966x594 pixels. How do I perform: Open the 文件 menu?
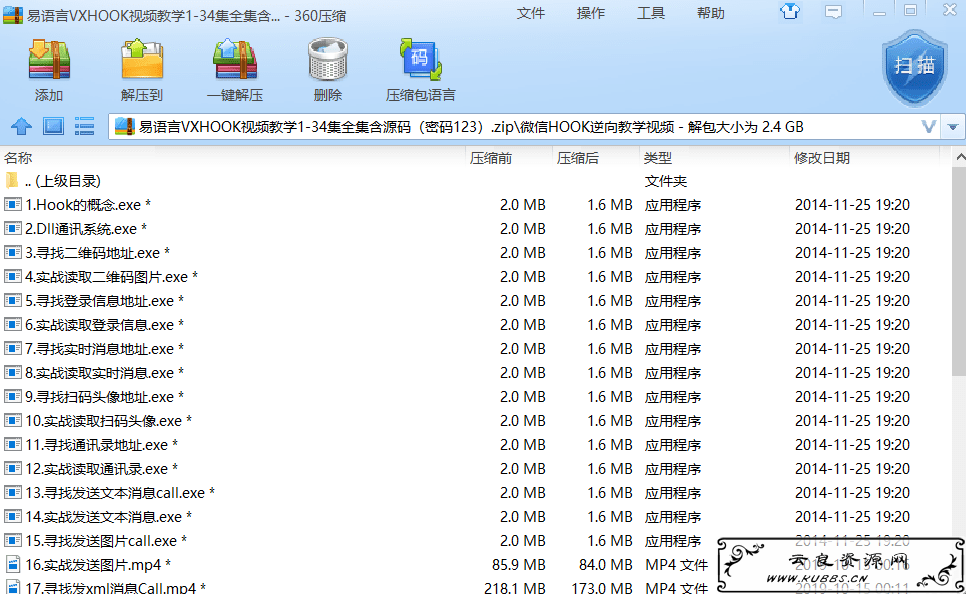pyautogui.click(x=530, y=13)
